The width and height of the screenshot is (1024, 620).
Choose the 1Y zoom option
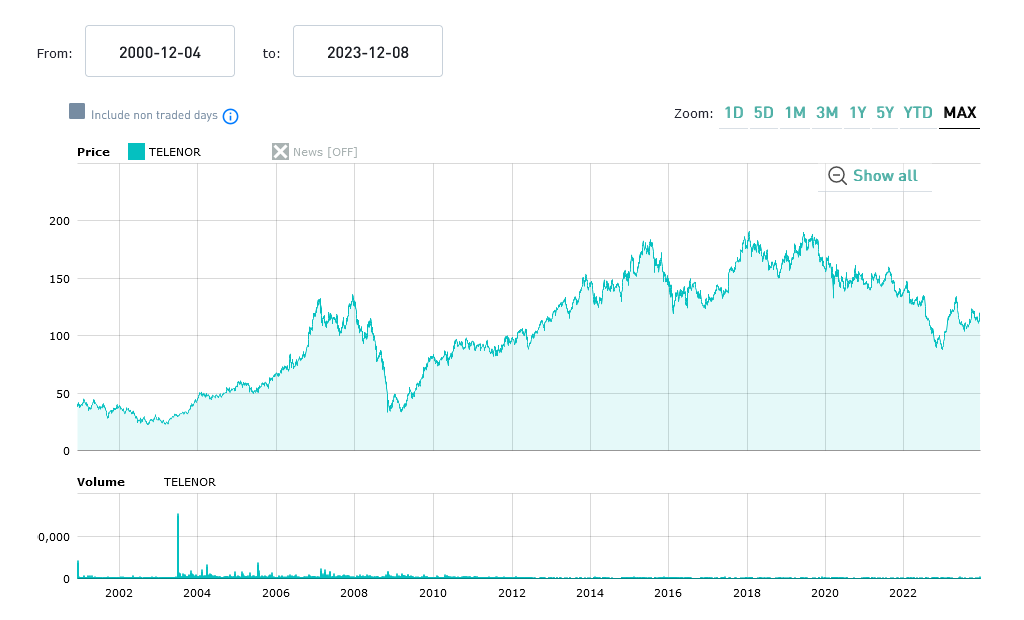858,113
